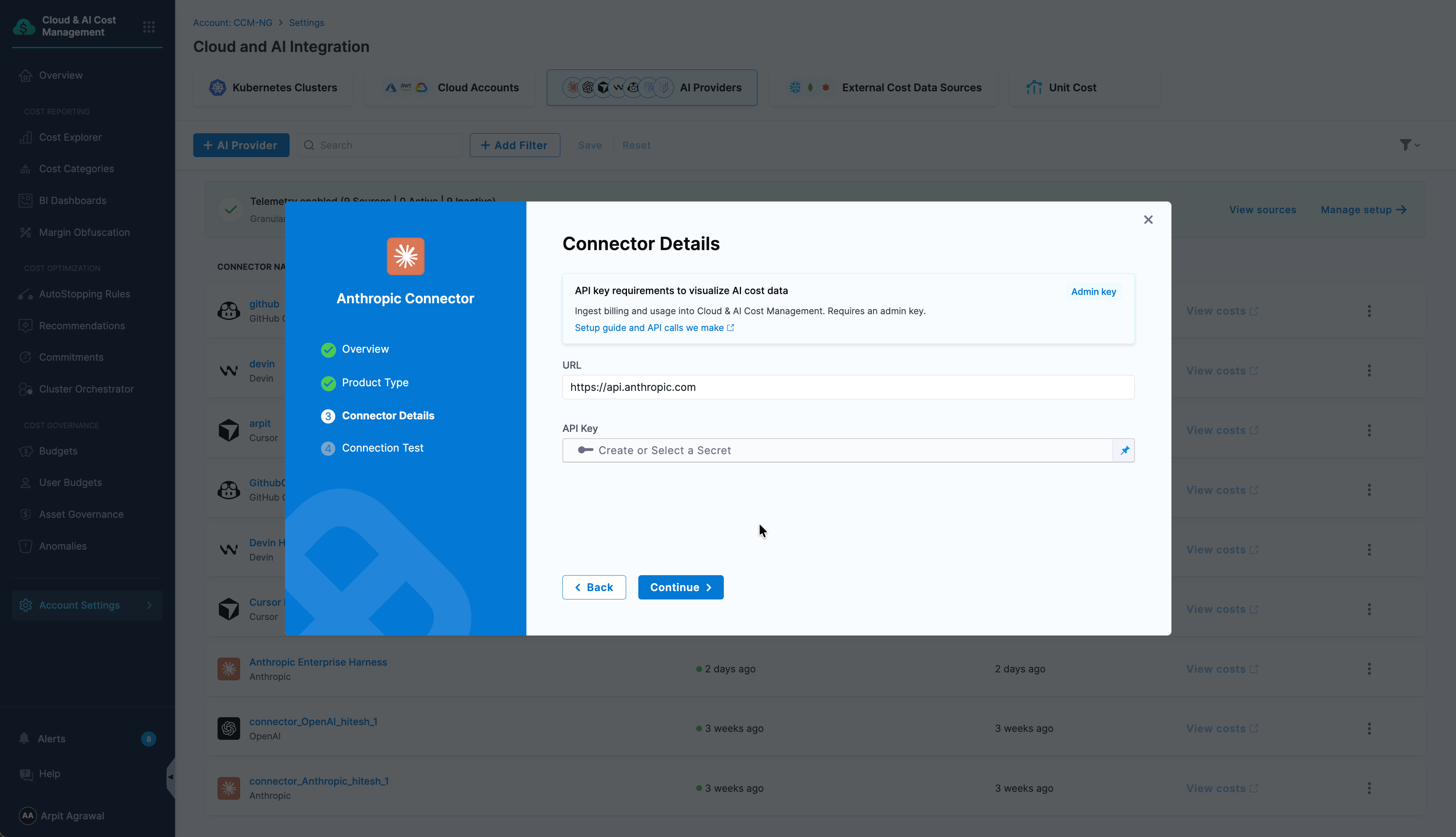Click View sources link
1456x837 pixels.
tap(1262, 210)
